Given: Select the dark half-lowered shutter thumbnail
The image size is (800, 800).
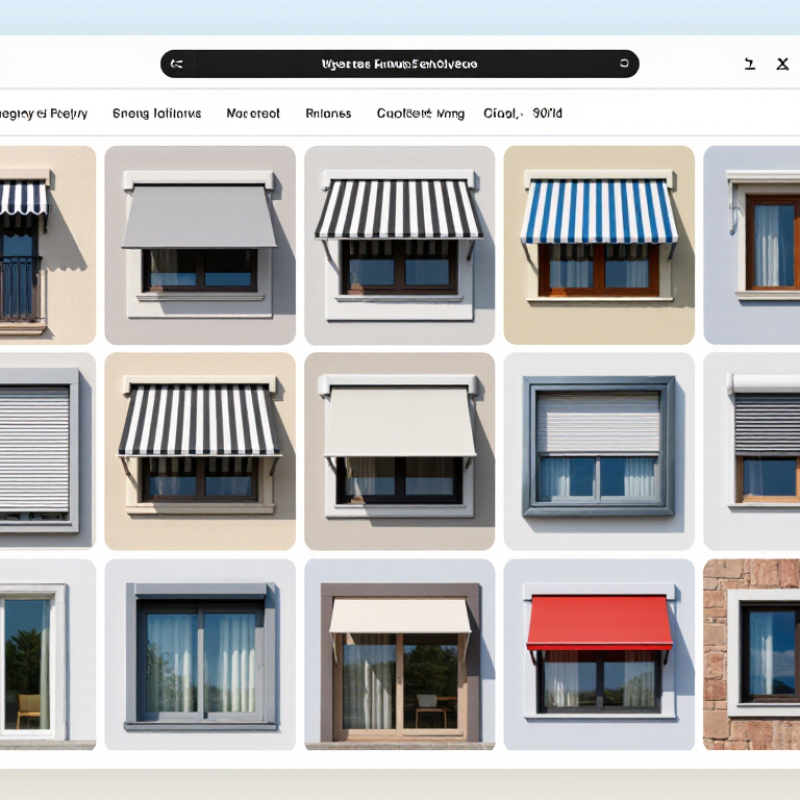Looking at the screenshot, I should [x=752, y=452].
